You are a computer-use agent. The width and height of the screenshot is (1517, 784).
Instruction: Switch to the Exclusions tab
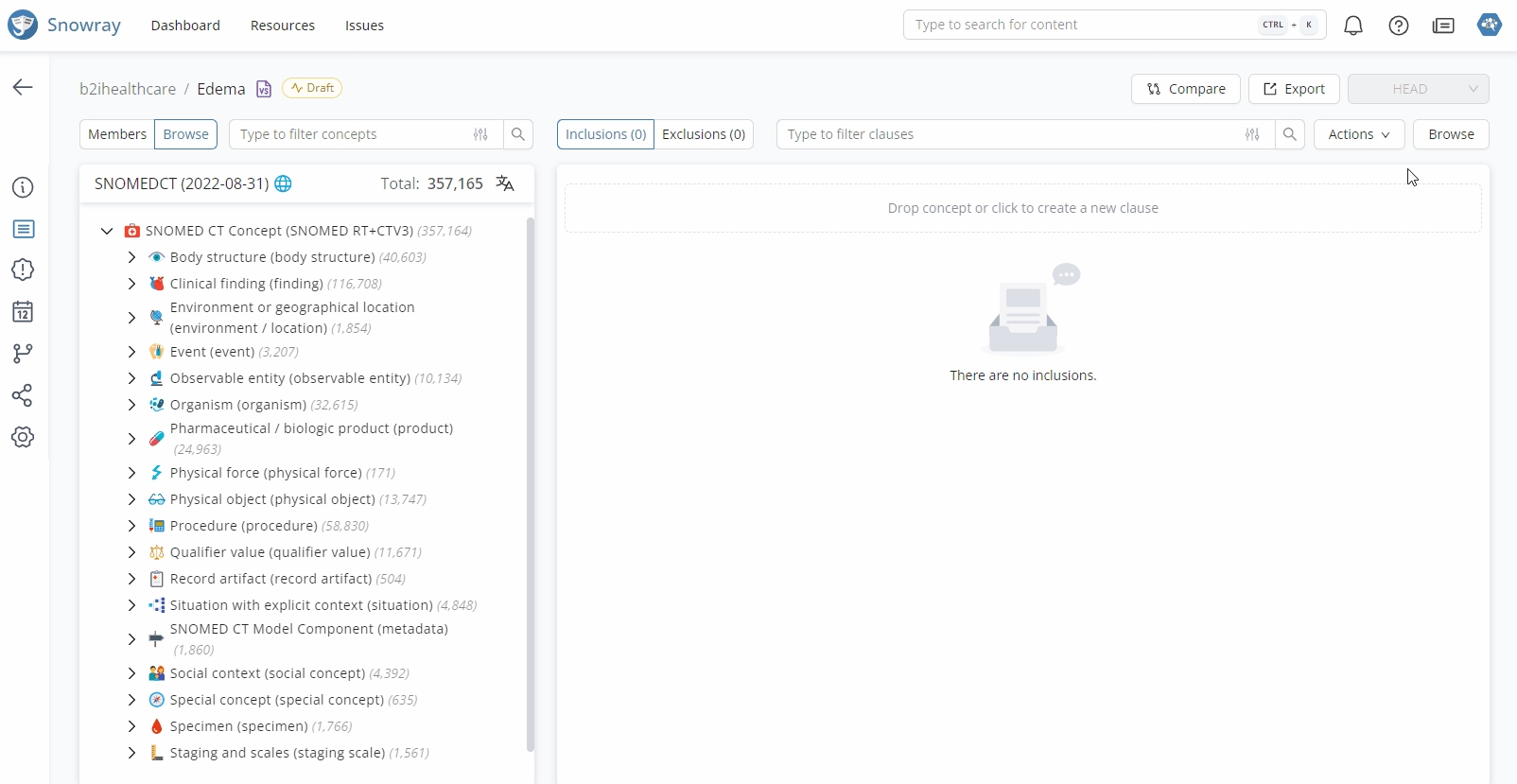704,134
